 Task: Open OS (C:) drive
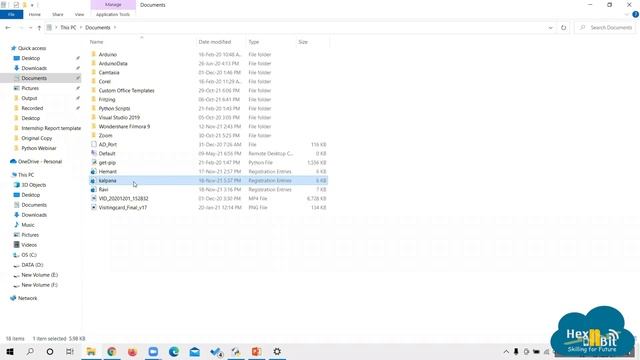pos(29,255)
